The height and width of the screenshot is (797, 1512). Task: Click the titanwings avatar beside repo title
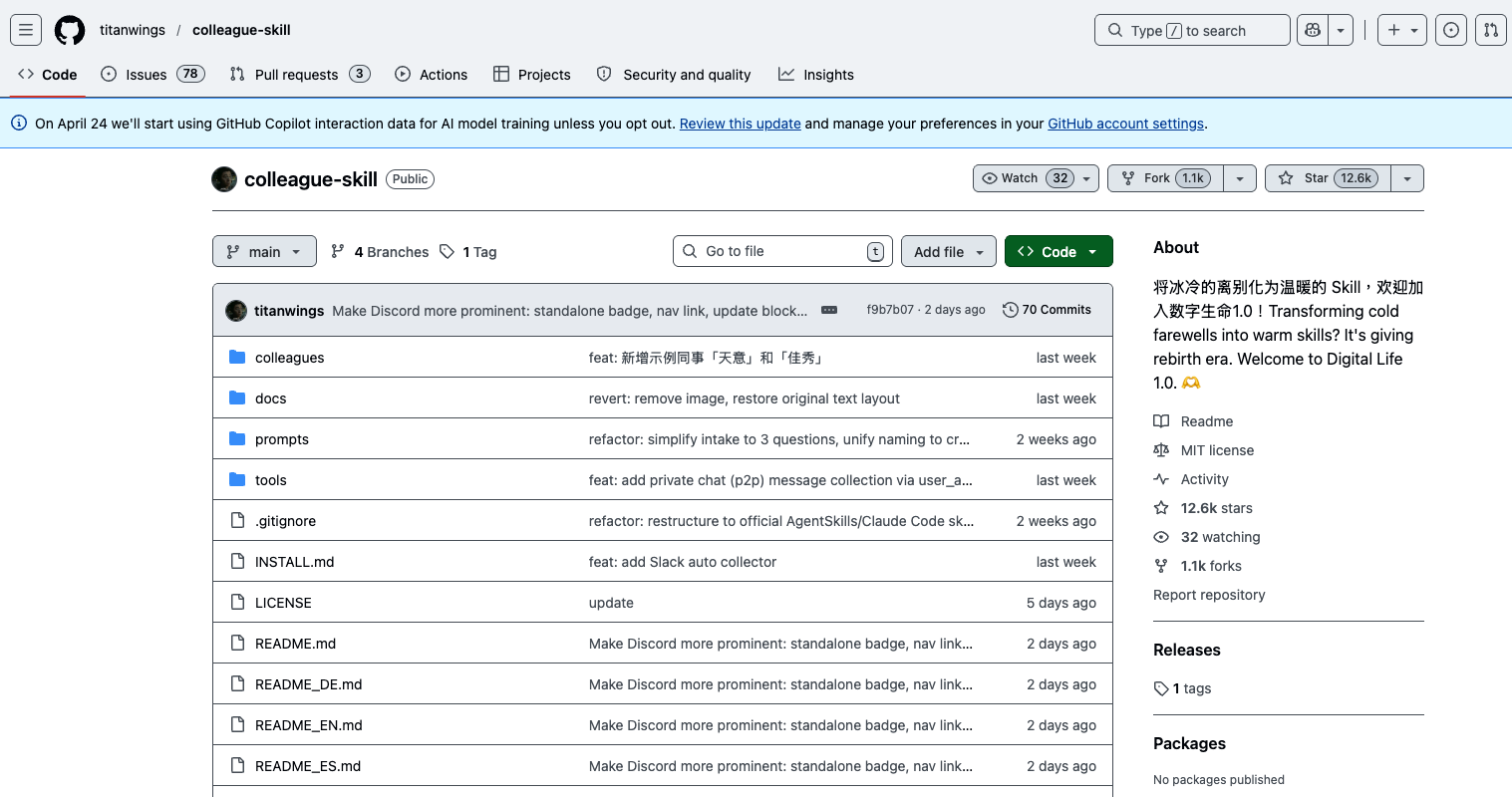tap(224, 179)
